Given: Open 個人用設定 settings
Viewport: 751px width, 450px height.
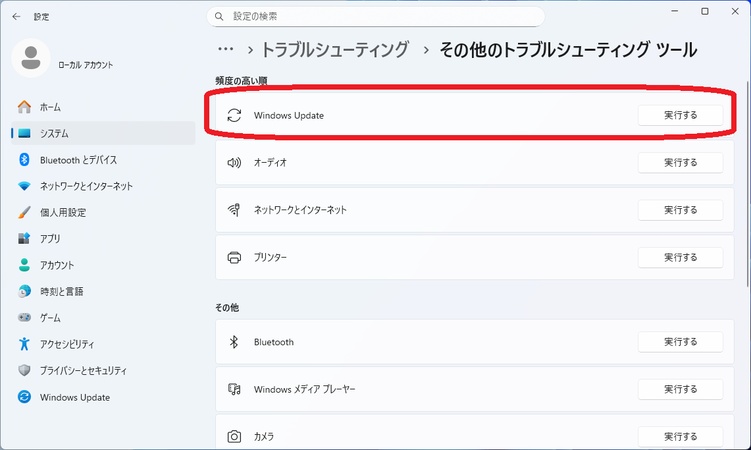Looking at the screenshot, I should [103, 212].
